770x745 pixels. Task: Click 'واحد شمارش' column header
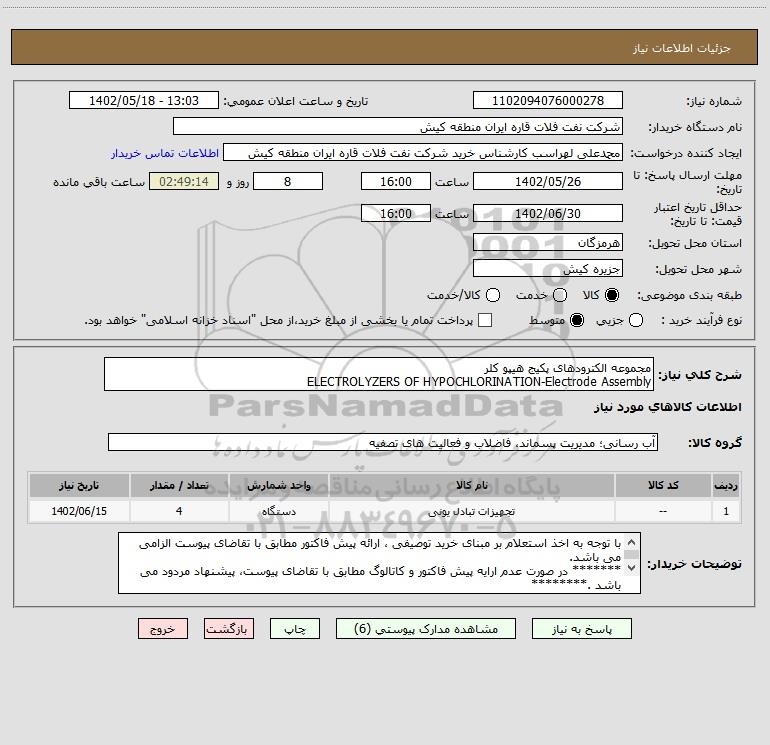pos(279,485)
